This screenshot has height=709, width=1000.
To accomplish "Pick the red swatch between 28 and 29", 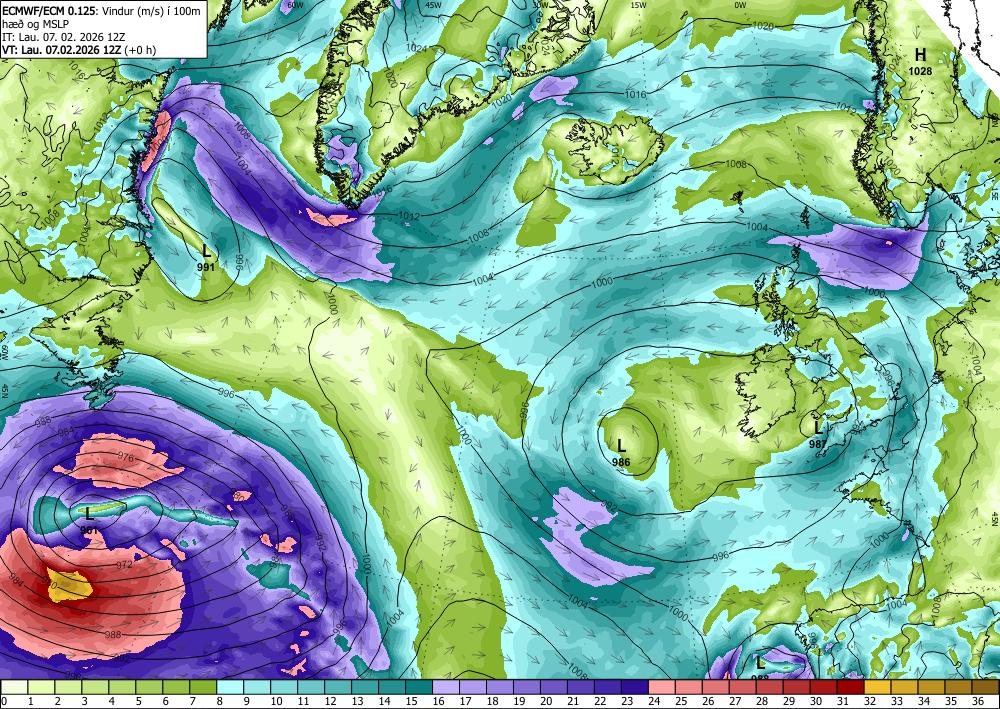I will (x=769, y=687).
